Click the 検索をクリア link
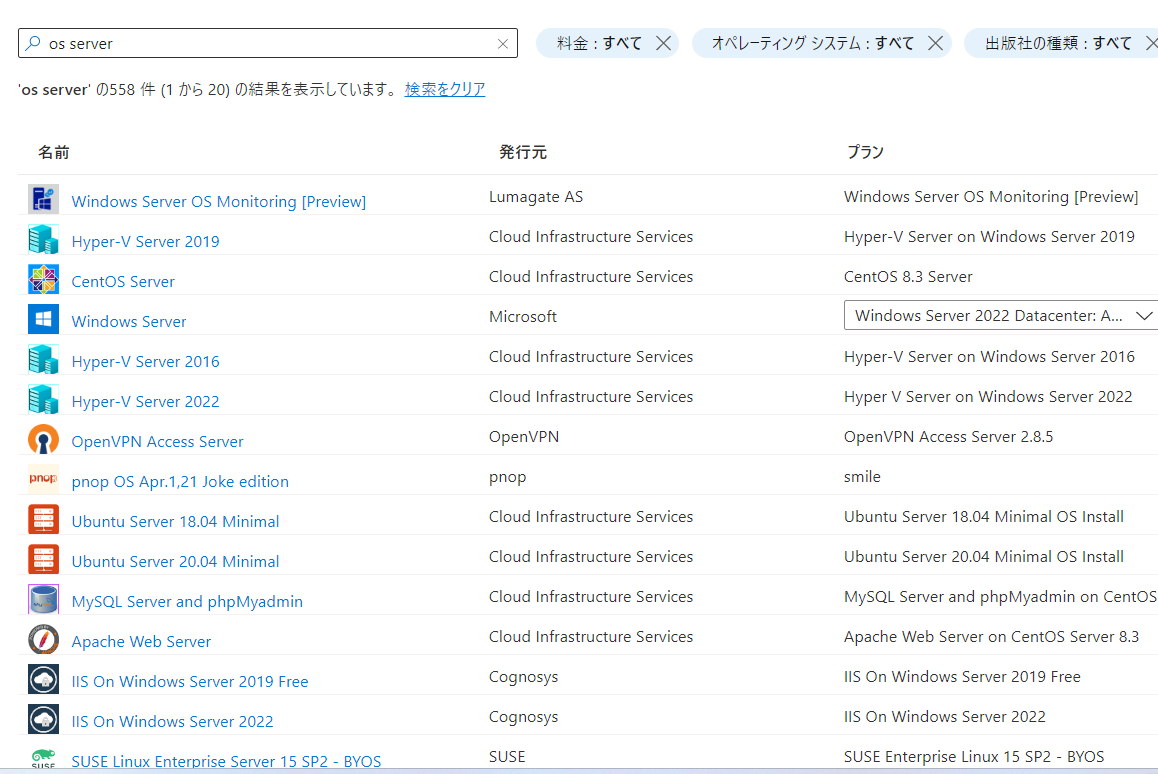1158x774 pixels. click(x=445, y=89)
